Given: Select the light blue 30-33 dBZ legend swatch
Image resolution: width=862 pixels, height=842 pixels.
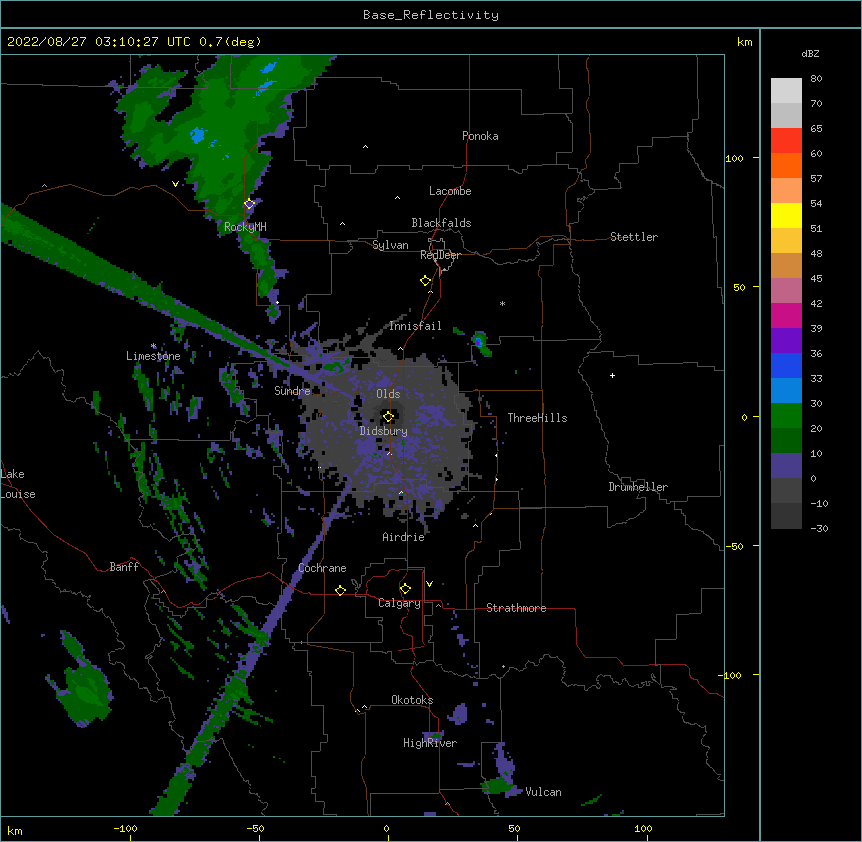Looking at the screenshot, I should [x=786, y=390].
